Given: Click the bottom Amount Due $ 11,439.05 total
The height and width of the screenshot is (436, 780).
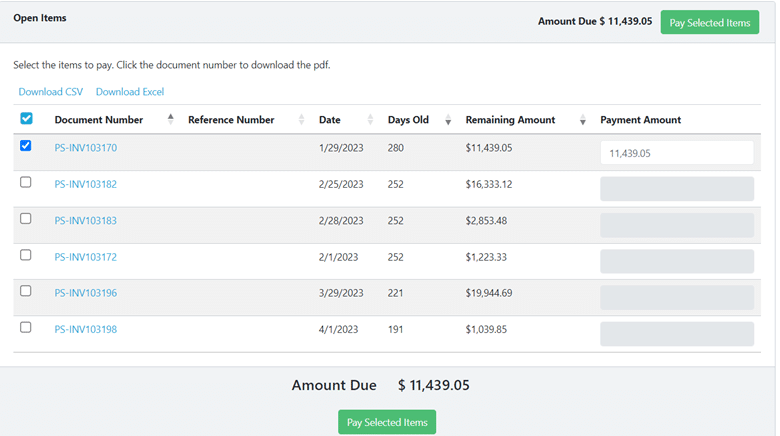Looking at the screenshot, I should point(381,385).
